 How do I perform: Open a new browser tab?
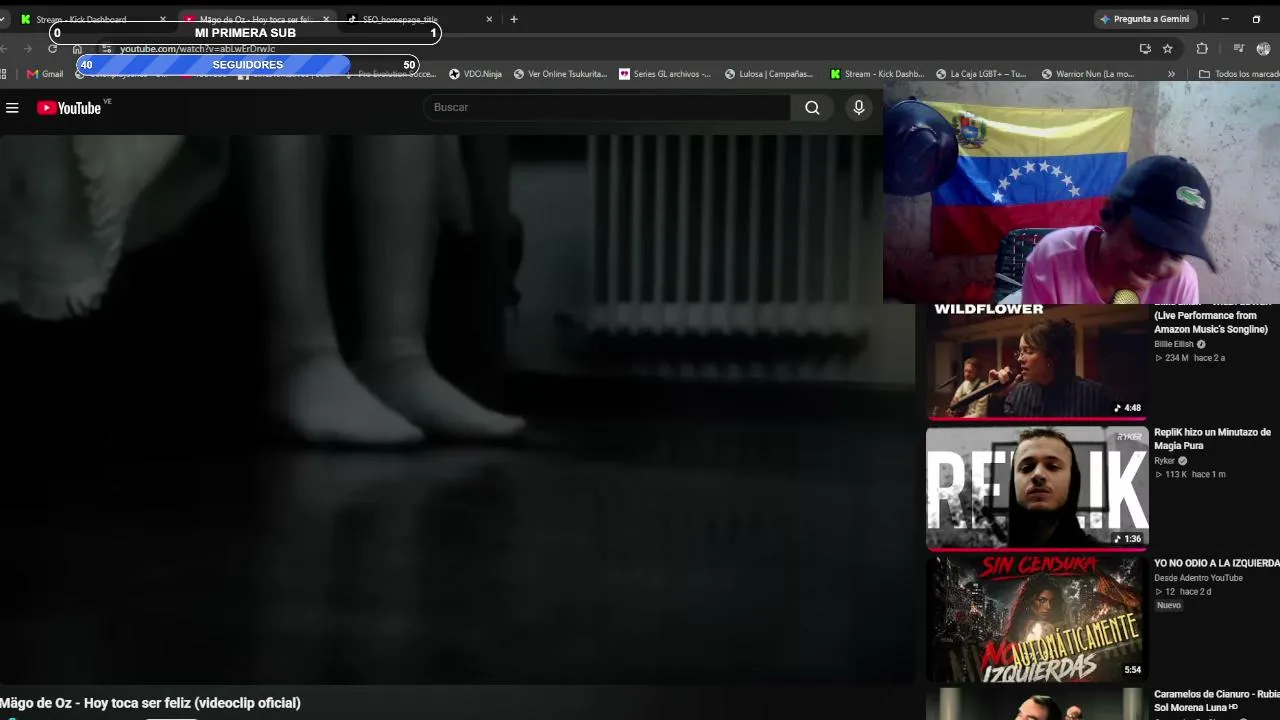tap(514, 19)
